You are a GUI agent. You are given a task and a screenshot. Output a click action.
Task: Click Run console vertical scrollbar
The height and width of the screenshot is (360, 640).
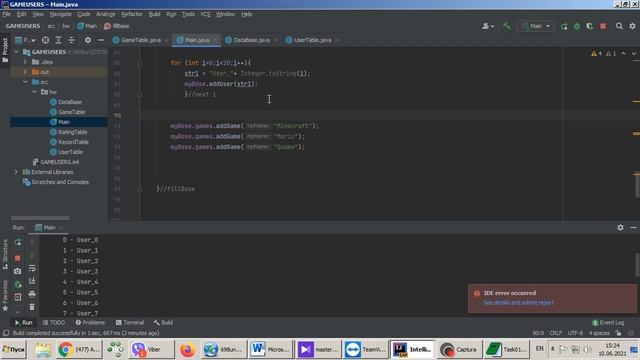pyautogui.click(x=637, y=264)
